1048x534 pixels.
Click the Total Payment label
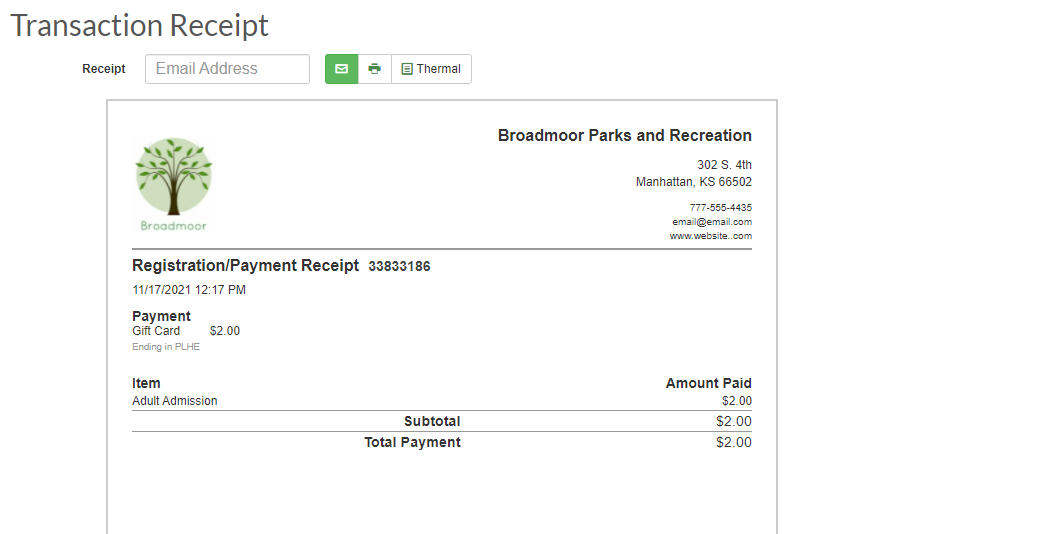[412, 442]
